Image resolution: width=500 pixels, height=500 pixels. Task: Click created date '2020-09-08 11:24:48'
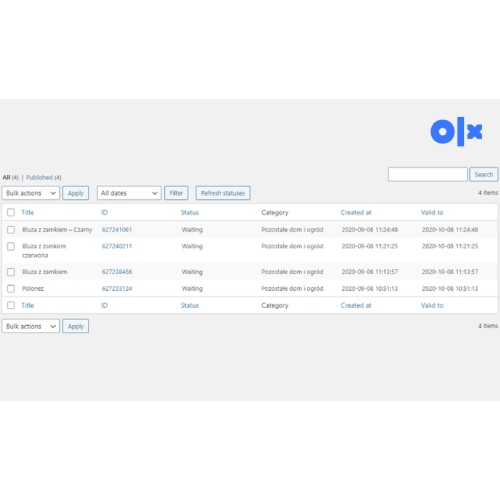(x=370, y=230)
